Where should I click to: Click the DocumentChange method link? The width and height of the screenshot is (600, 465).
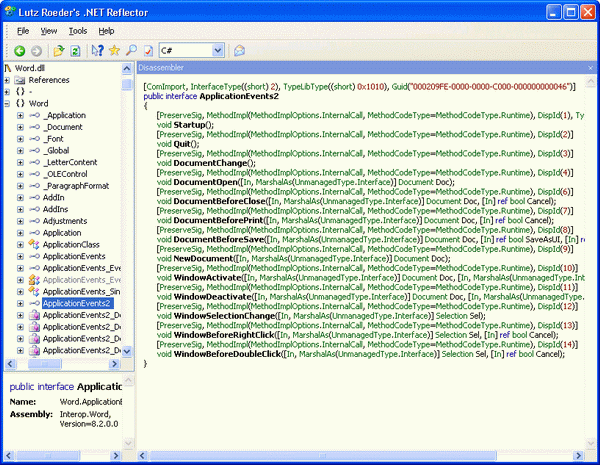(210, 163)
